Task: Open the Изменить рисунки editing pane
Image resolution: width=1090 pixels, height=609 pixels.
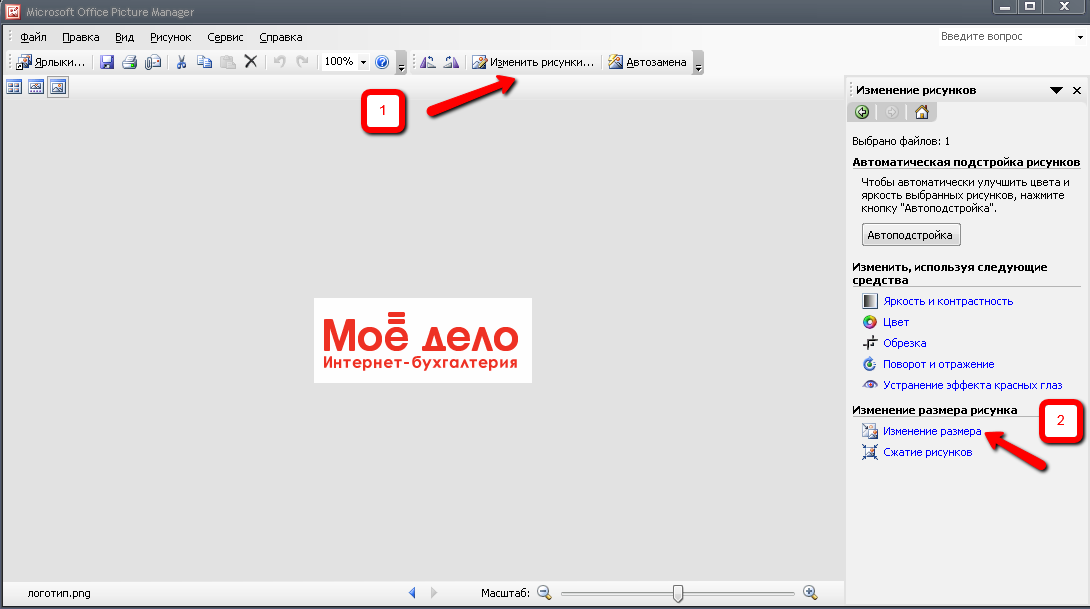Action: point(533,62)
